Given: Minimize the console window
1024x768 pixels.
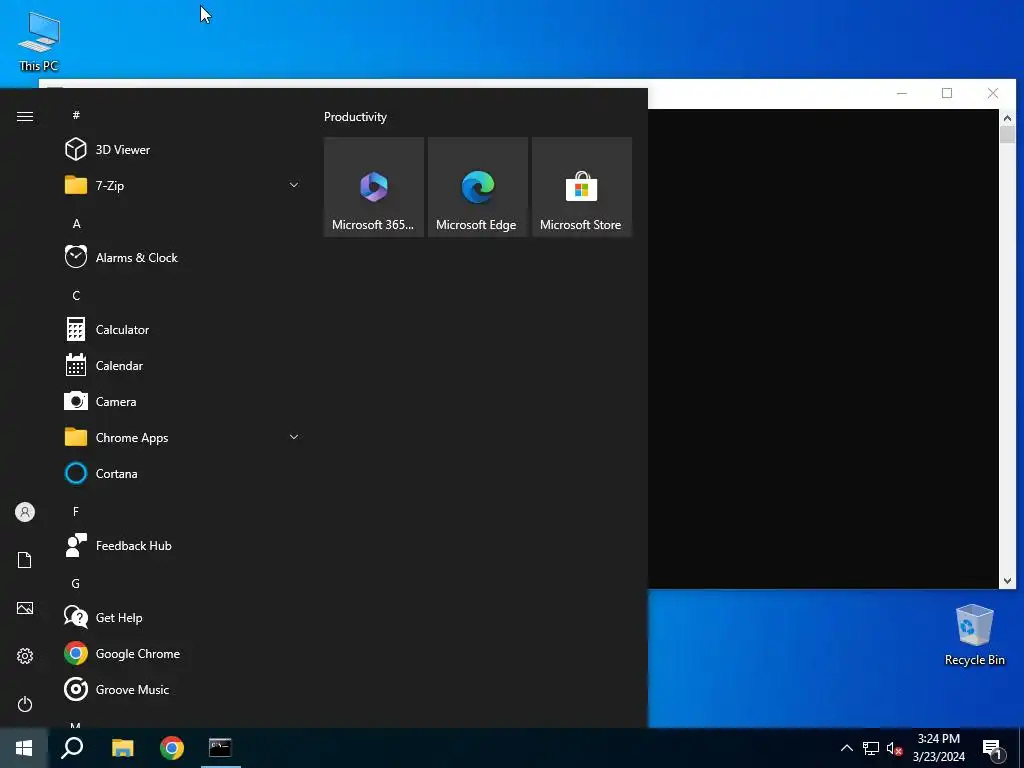Looking at the screenshot, I should pos(902,93).
